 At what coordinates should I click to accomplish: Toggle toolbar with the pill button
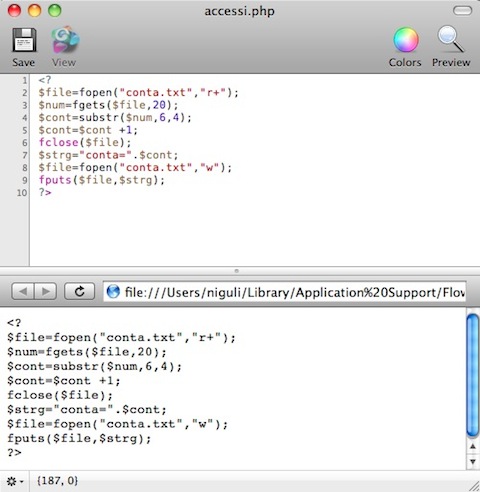(x=462, y=11)
